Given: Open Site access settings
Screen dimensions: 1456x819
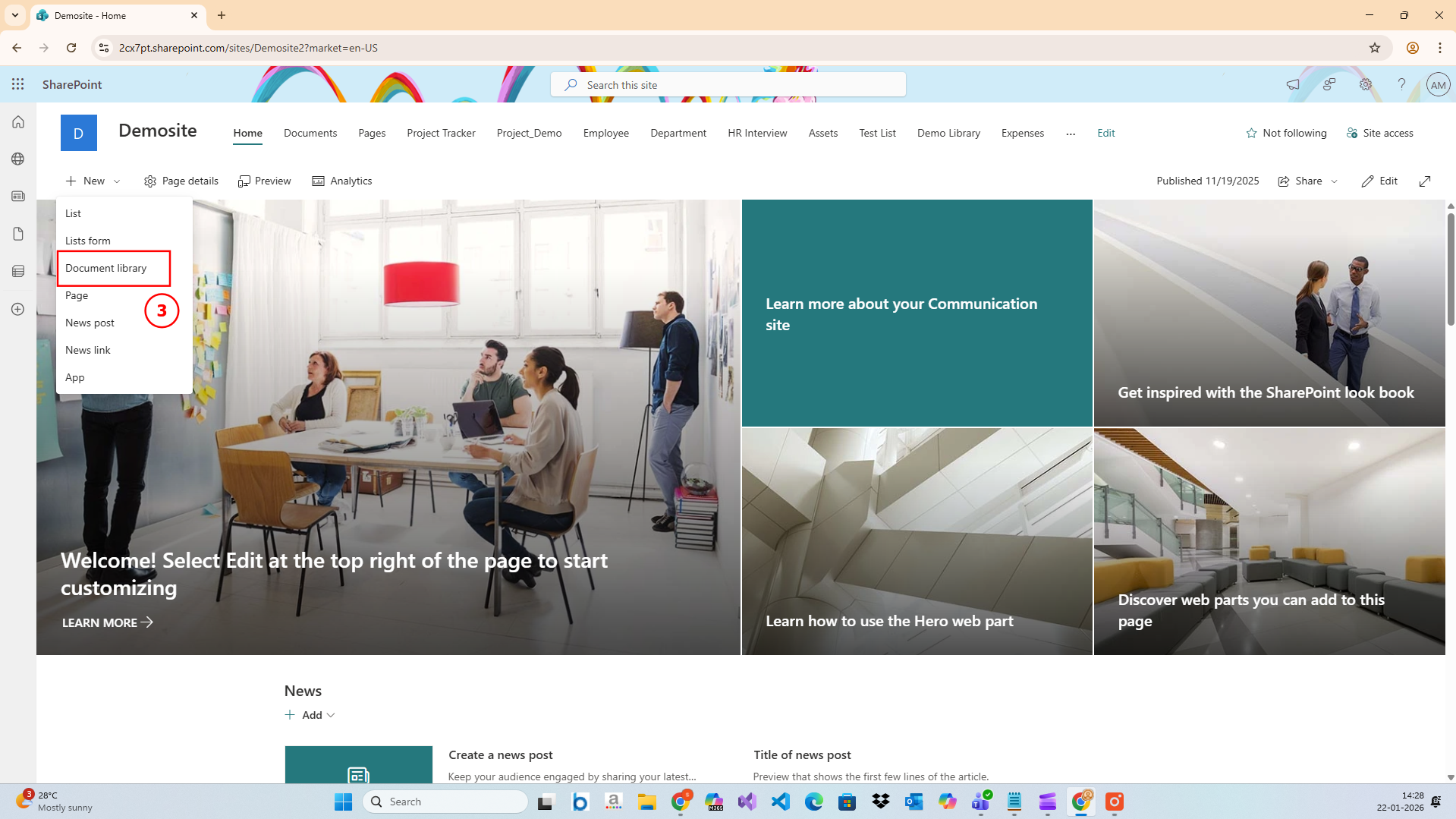Looking at the screenshot, I should [1380, 134].
